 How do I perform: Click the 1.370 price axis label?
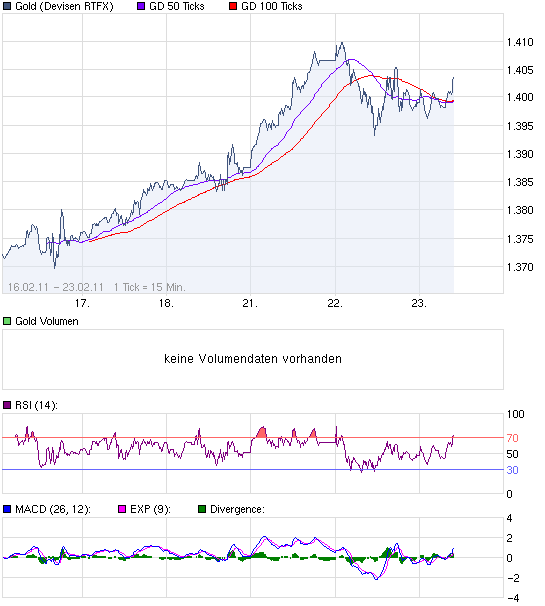pos(520,267)
